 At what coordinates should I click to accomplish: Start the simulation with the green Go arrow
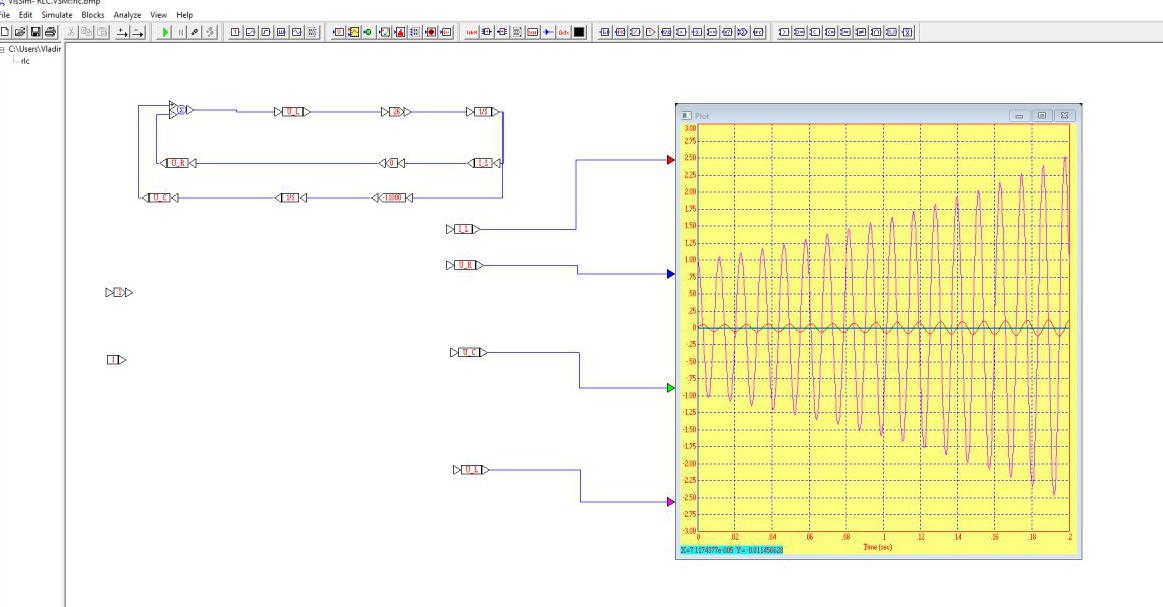coord(165,32)
